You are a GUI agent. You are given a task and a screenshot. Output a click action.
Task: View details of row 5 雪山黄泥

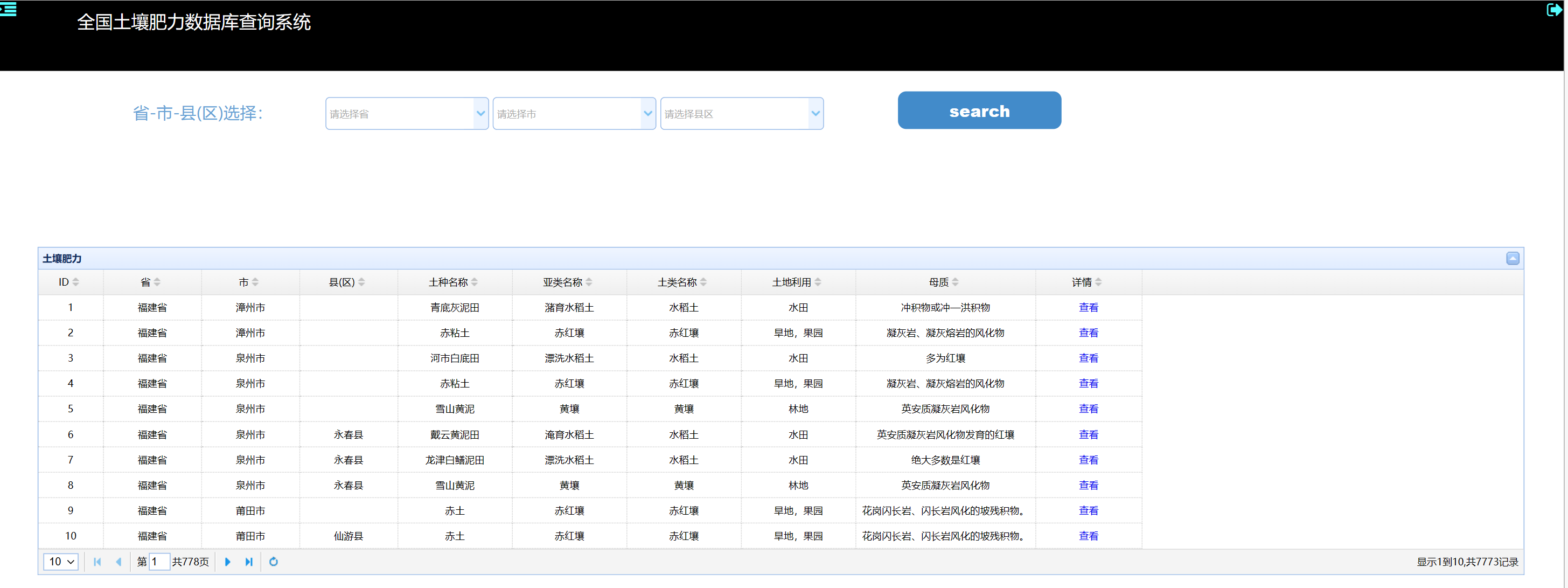pyautogui.click(x=1089, y=409)
